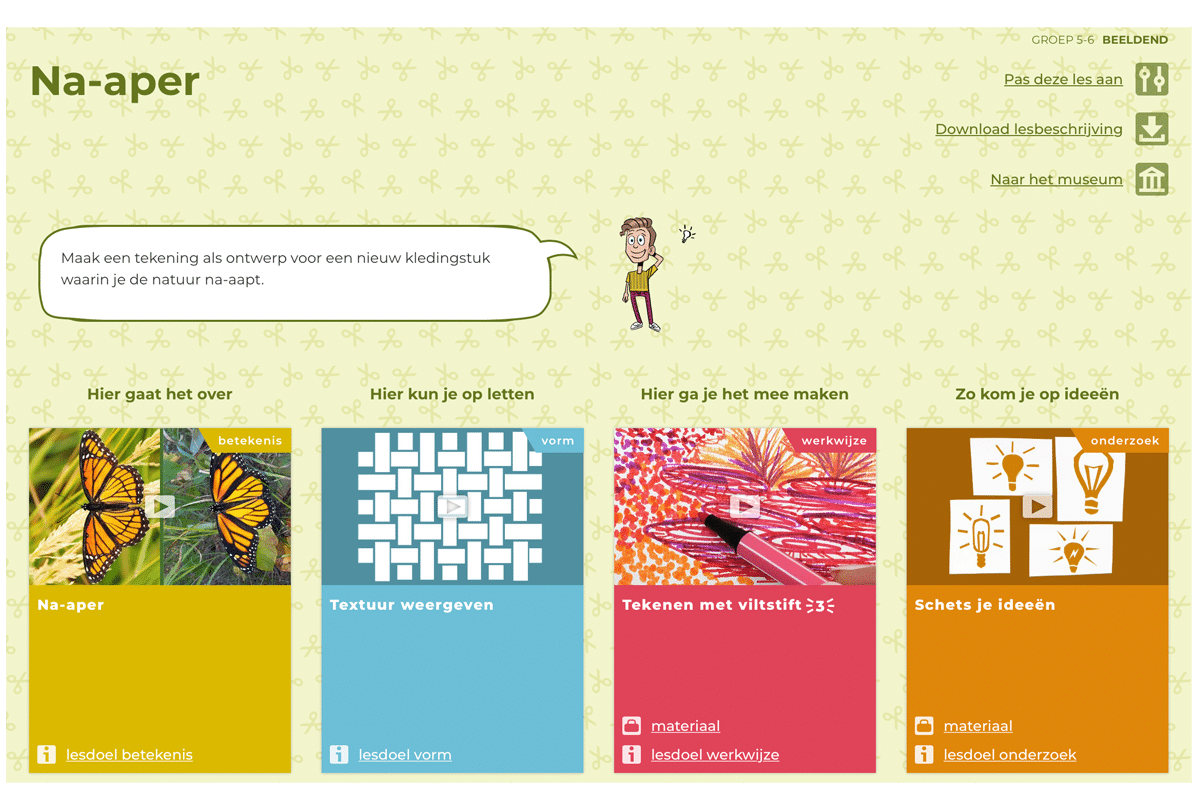Click bag icon beside materiaal in red card
Image resolution: width=1200 pixels, height=800 pixels.
tap(631, 726)
